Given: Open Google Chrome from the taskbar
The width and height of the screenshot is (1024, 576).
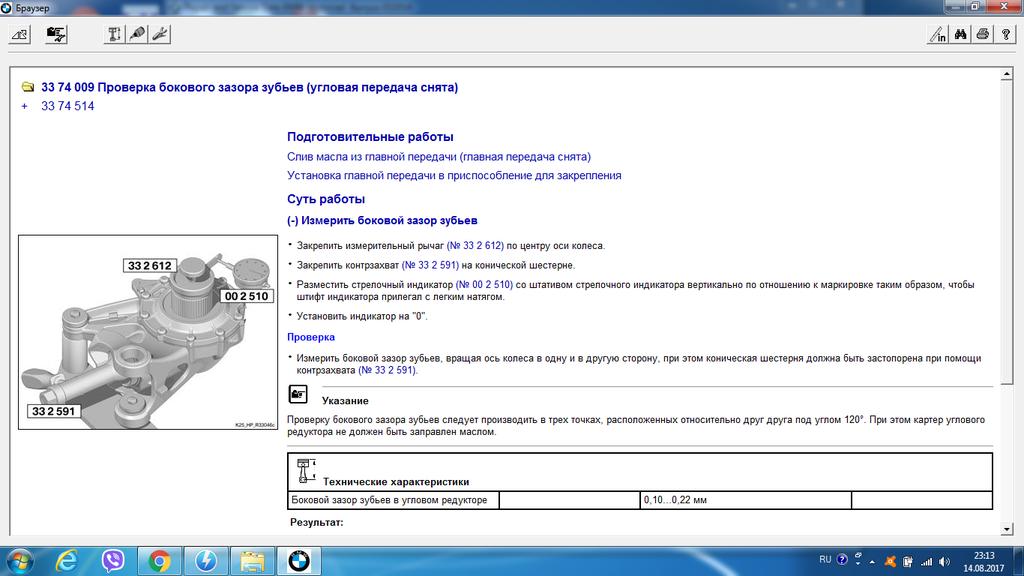Looking at the screenshot, I should [x=159, y=559].
